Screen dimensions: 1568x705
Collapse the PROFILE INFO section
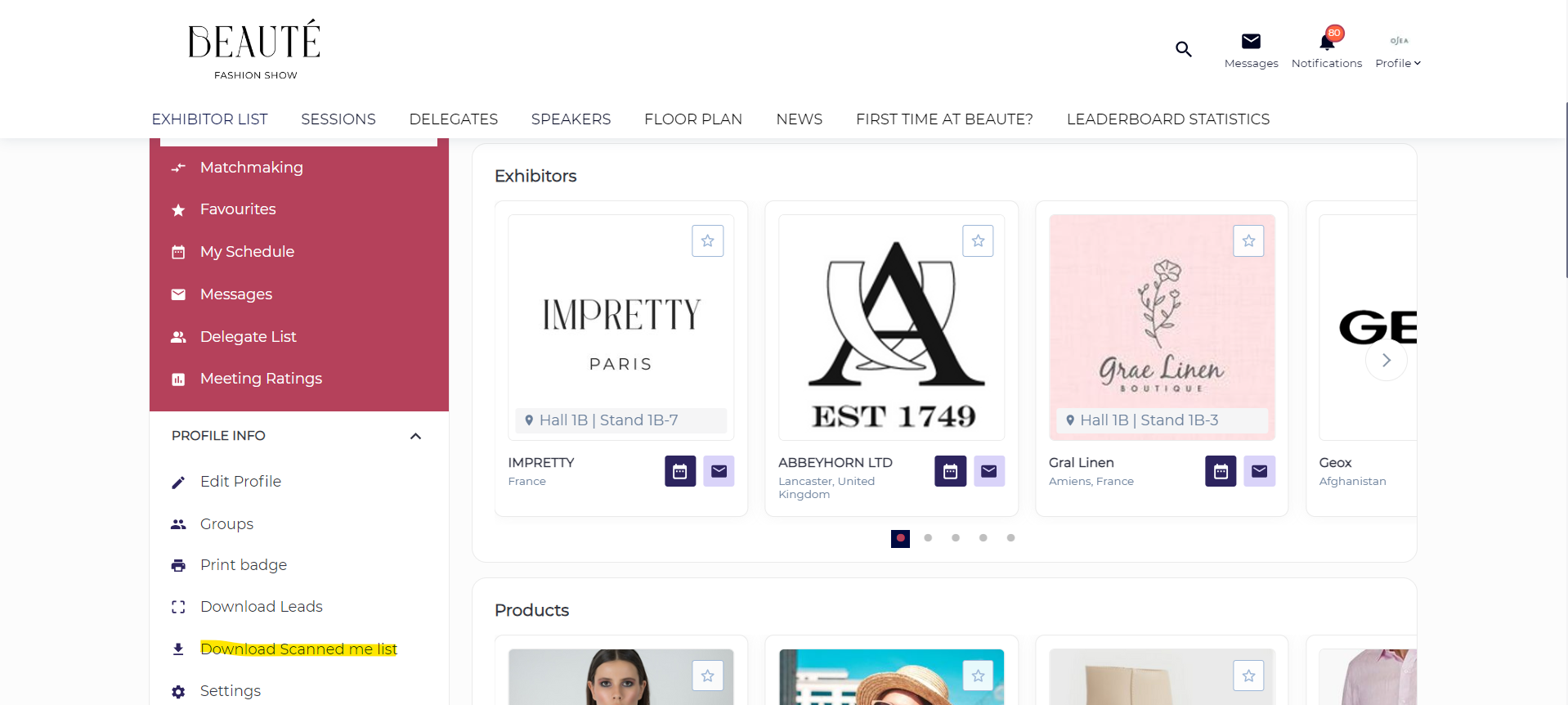tap(415, 436)
